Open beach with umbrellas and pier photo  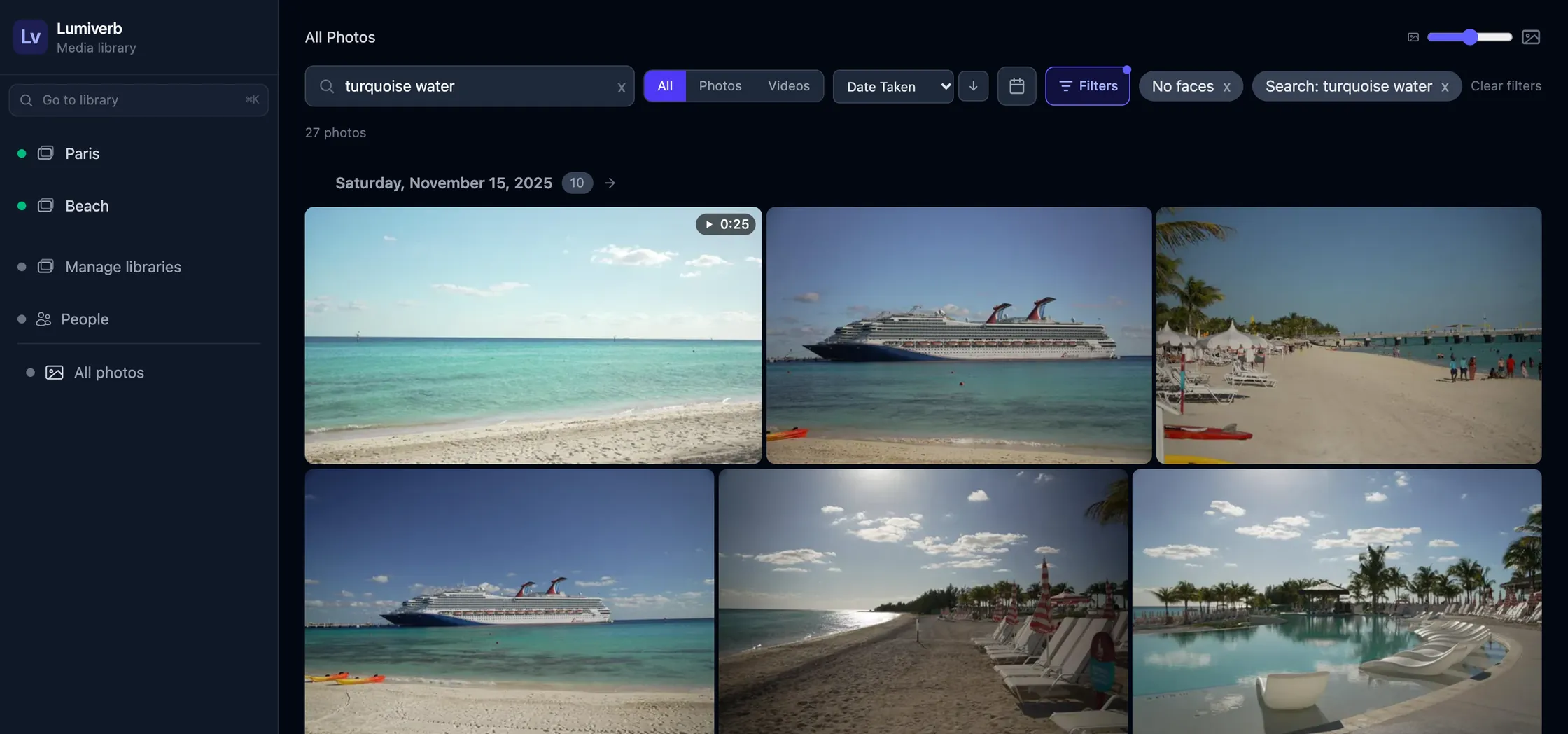[x=1349, y=335]
